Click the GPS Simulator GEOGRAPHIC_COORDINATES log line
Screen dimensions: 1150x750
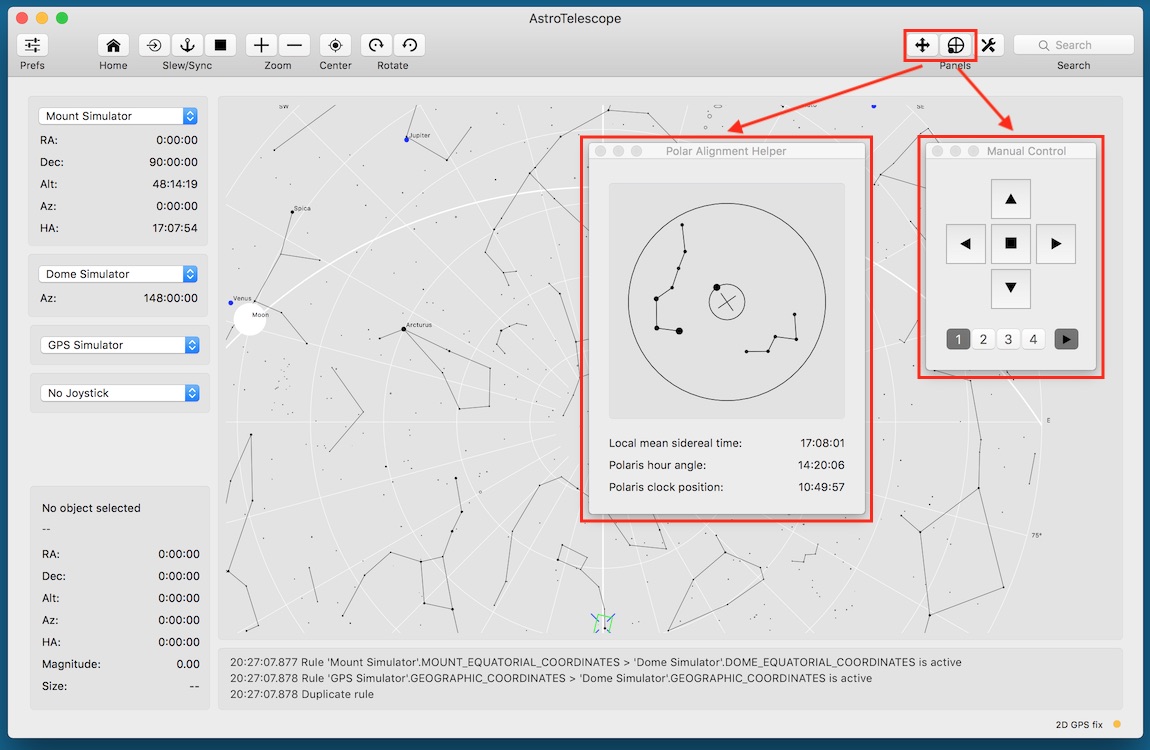tap(551, 678)
